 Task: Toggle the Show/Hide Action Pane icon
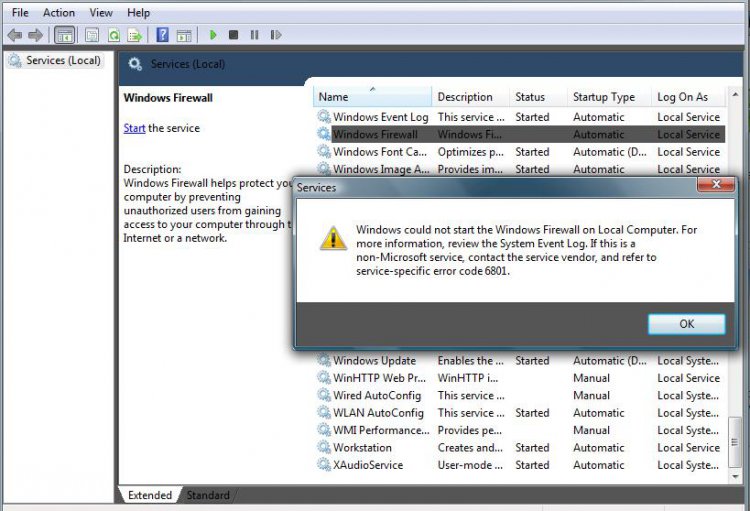click(x=184, y=35)
